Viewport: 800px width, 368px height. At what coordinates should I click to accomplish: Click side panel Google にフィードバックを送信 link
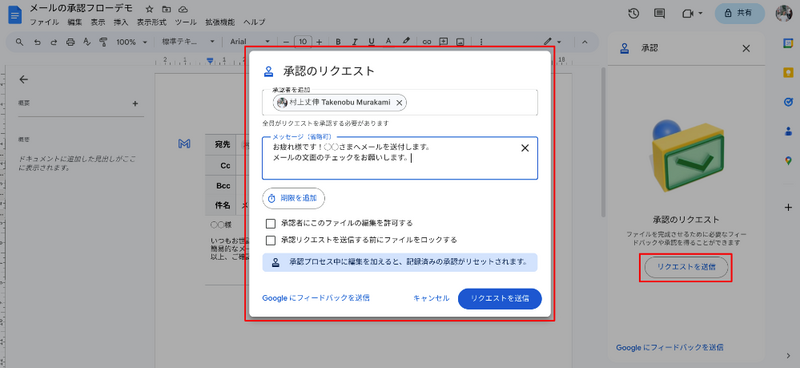(669, 348)
